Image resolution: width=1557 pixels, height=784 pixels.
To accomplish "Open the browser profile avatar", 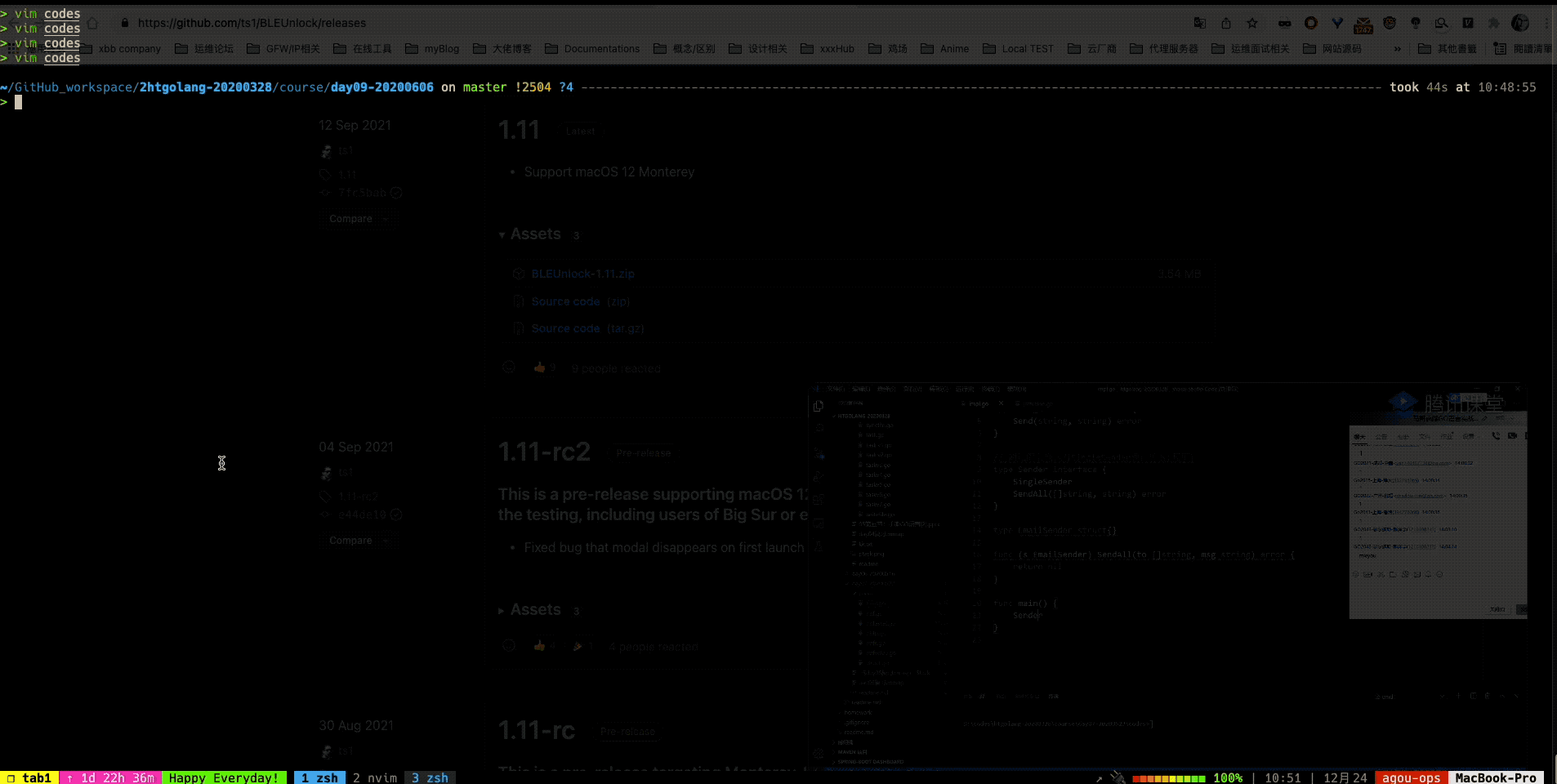I will (1520, 23).
